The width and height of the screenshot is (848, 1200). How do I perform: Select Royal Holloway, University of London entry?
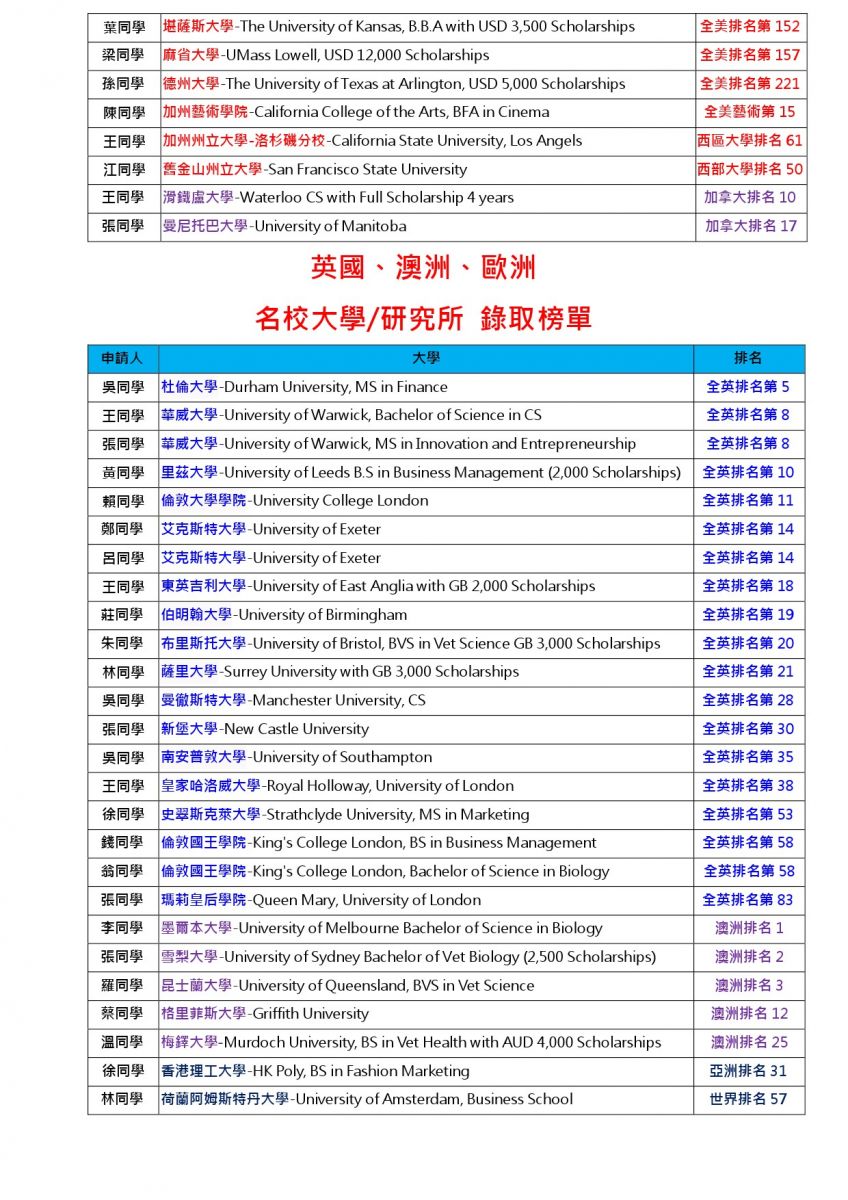[338, 786]
